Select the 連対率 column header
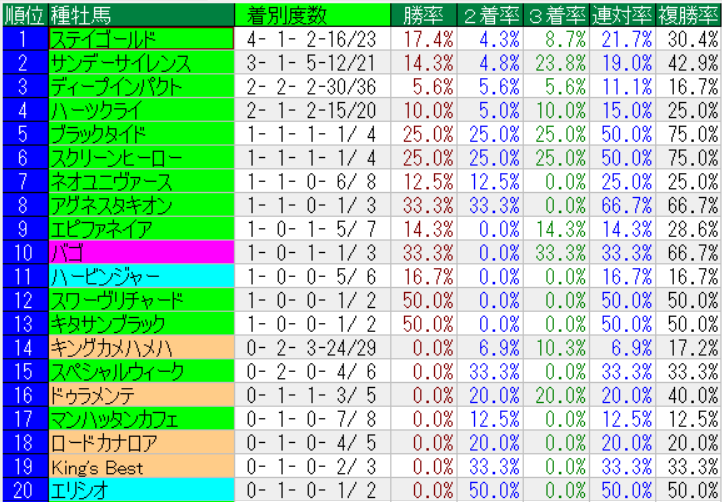This screenshot has height=502, width=722. click(622, 14)
